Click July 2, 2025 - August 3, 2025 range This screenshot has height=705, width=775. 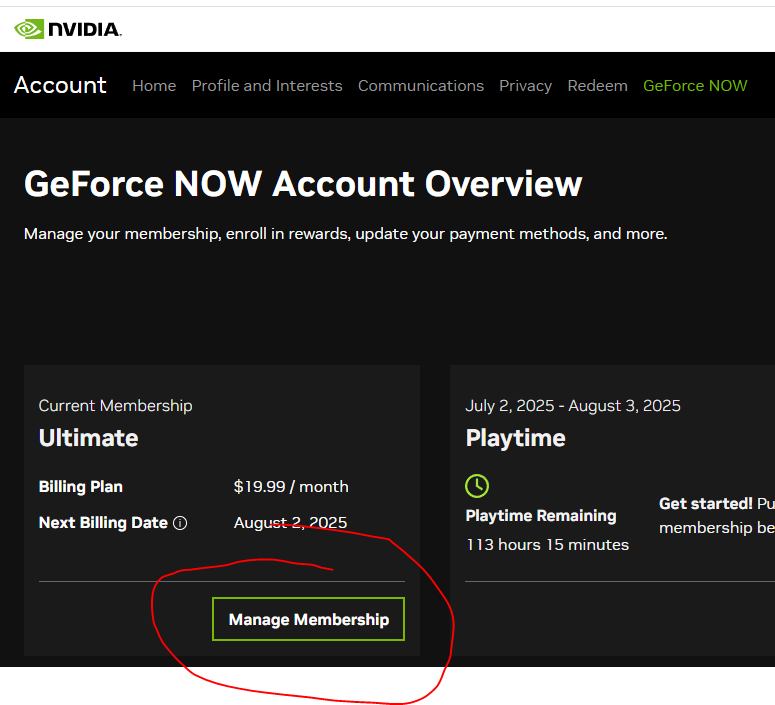click(x=573, y=406)
